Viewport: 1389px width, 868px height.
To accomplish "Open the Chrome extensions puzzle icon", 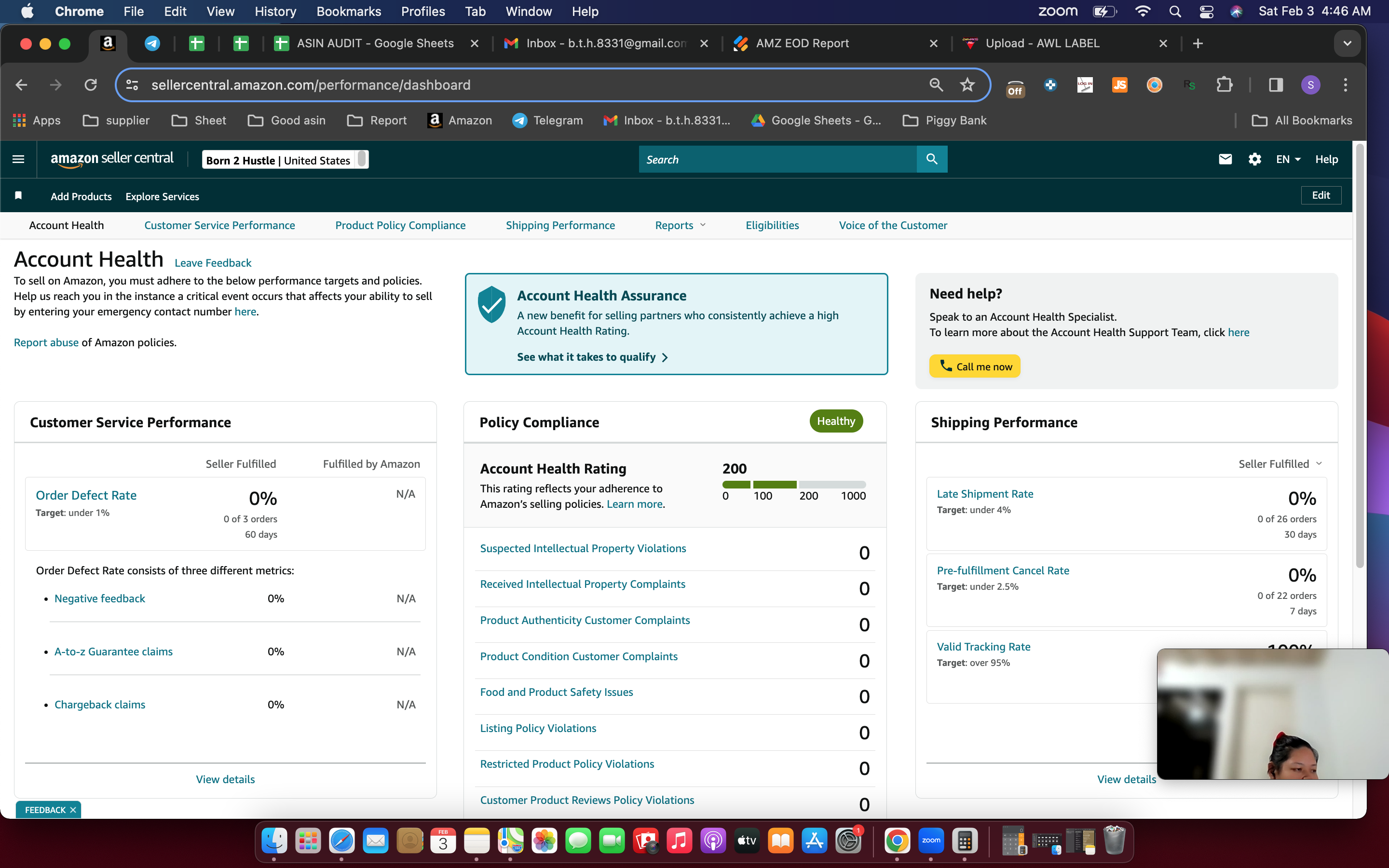I will (x=1224, y=85).
